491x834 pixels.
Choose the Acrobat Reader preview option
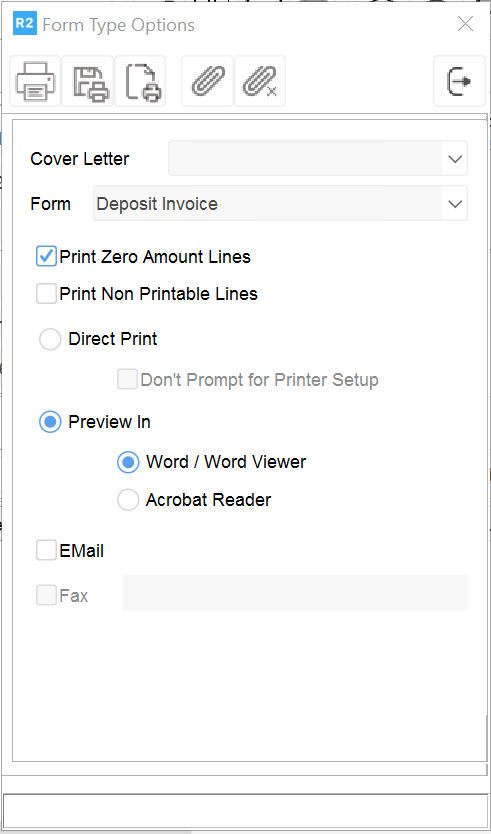coord(128,500)
